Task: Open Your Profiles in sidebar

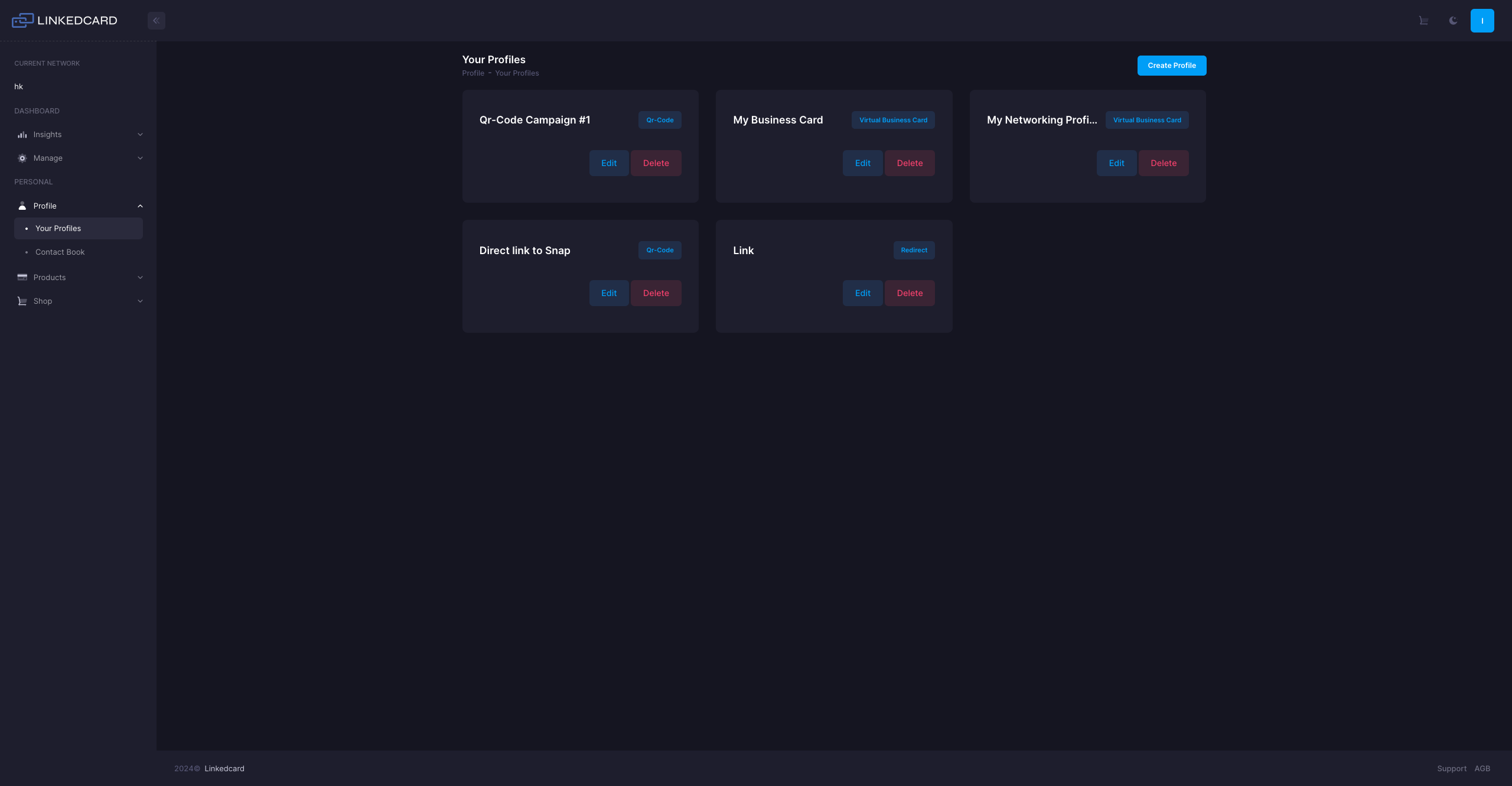Action: (79, 228)
